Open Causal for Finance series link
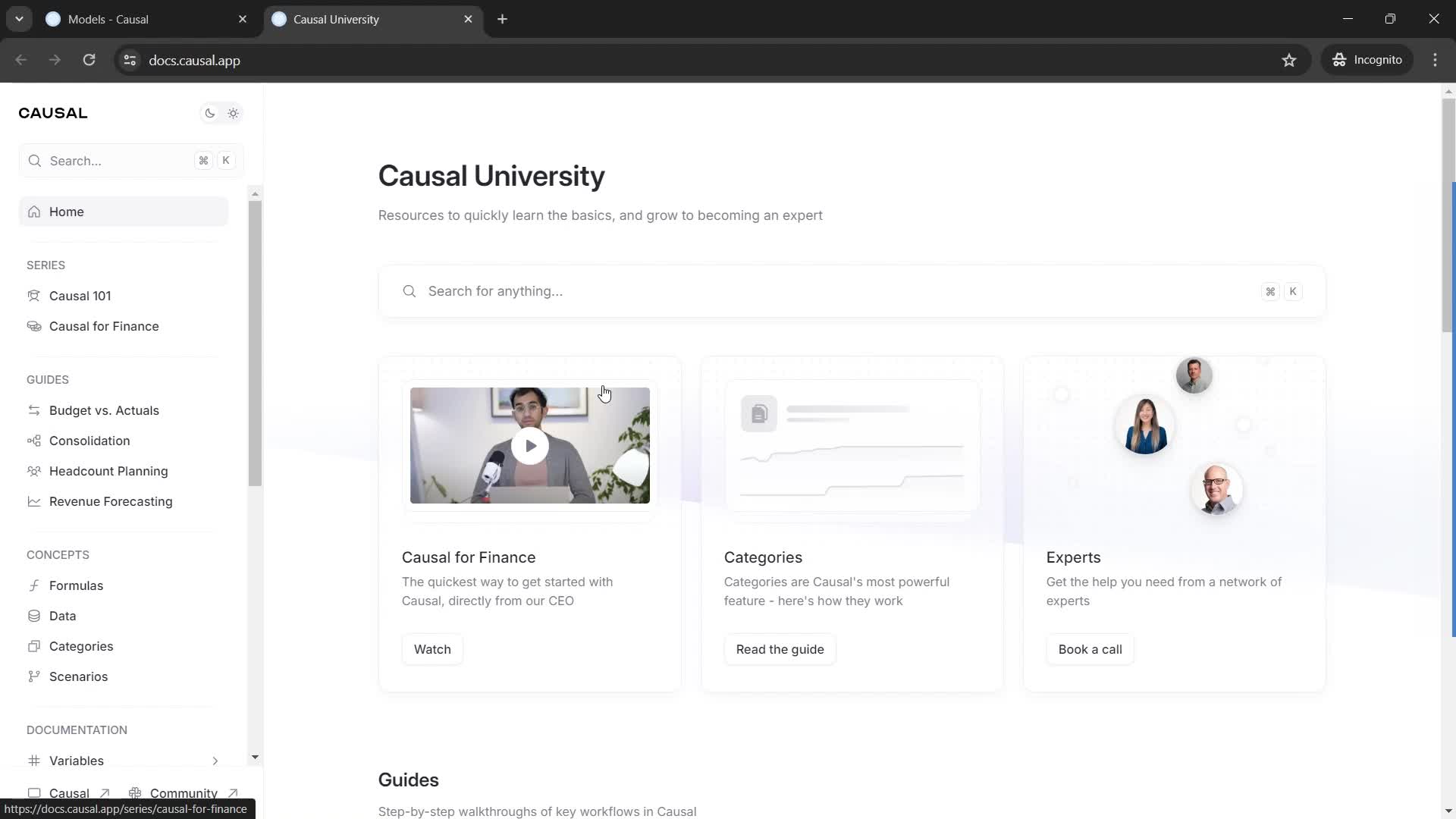This screenshot has height=819, width=1456. click(x=104, y=326)
